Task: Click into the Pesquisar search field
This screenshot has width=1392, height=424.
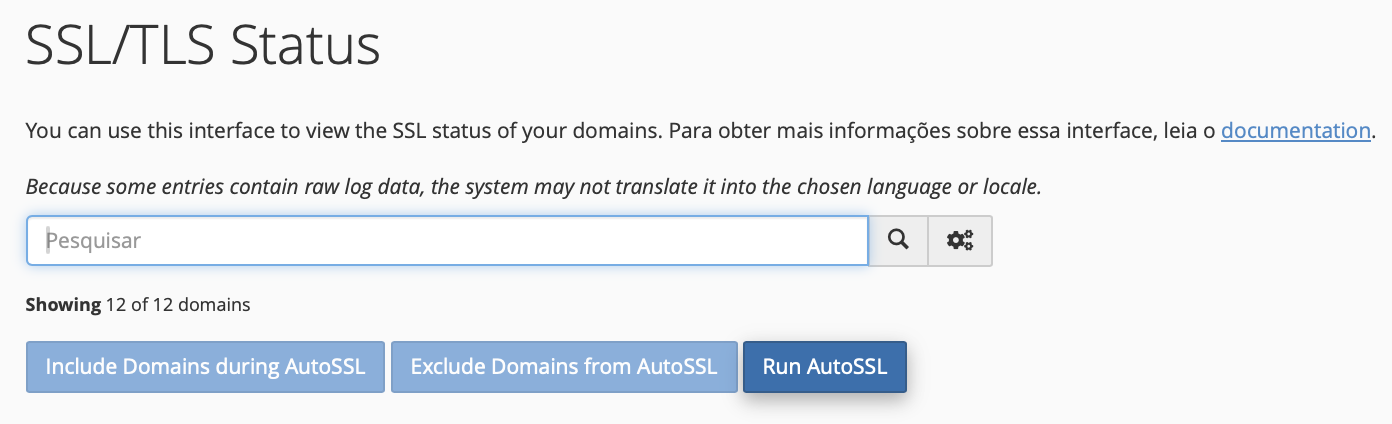Action: (x=447, y=241)
